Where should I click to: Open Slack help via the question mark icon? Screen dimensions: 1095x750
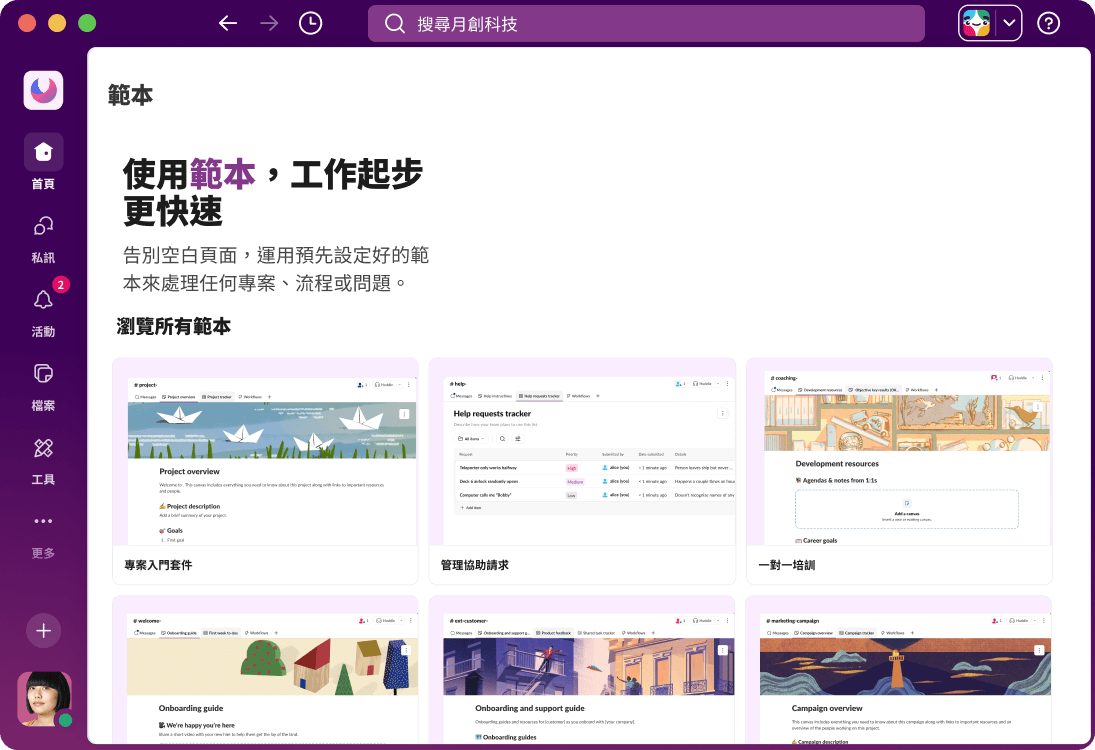point(1048,22)
